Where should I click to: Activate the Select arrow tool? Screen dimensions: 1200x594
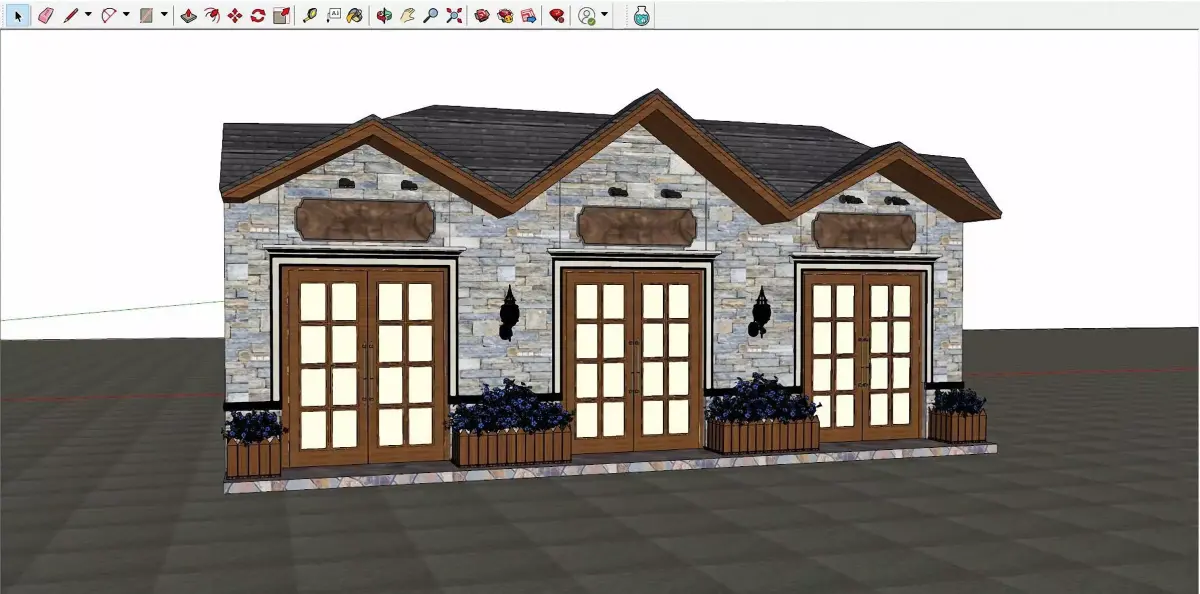pyautogui.click(x=17, y=15)
